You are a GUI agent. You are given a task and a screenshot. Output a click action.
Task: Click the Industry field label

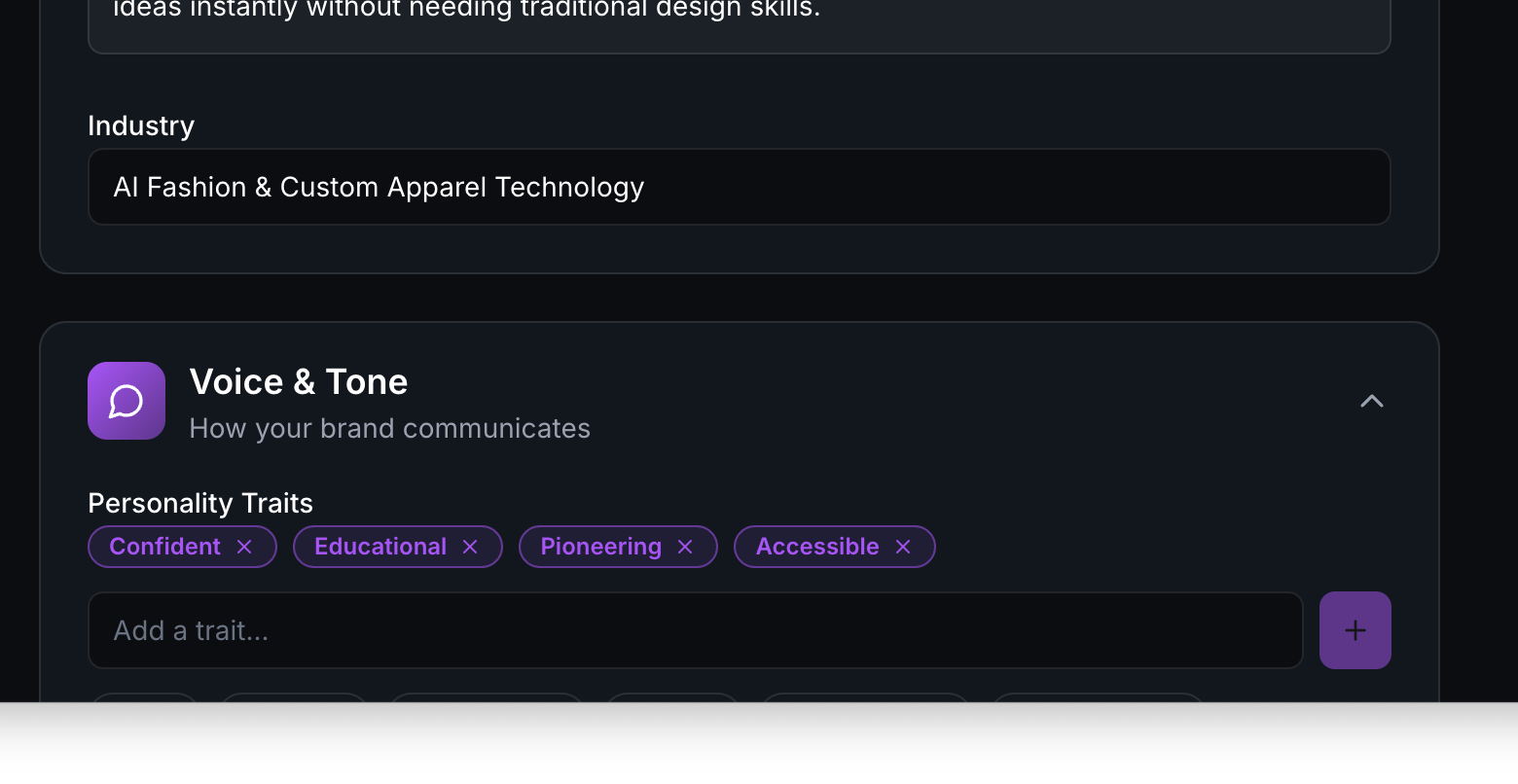(x=141, y=125)
